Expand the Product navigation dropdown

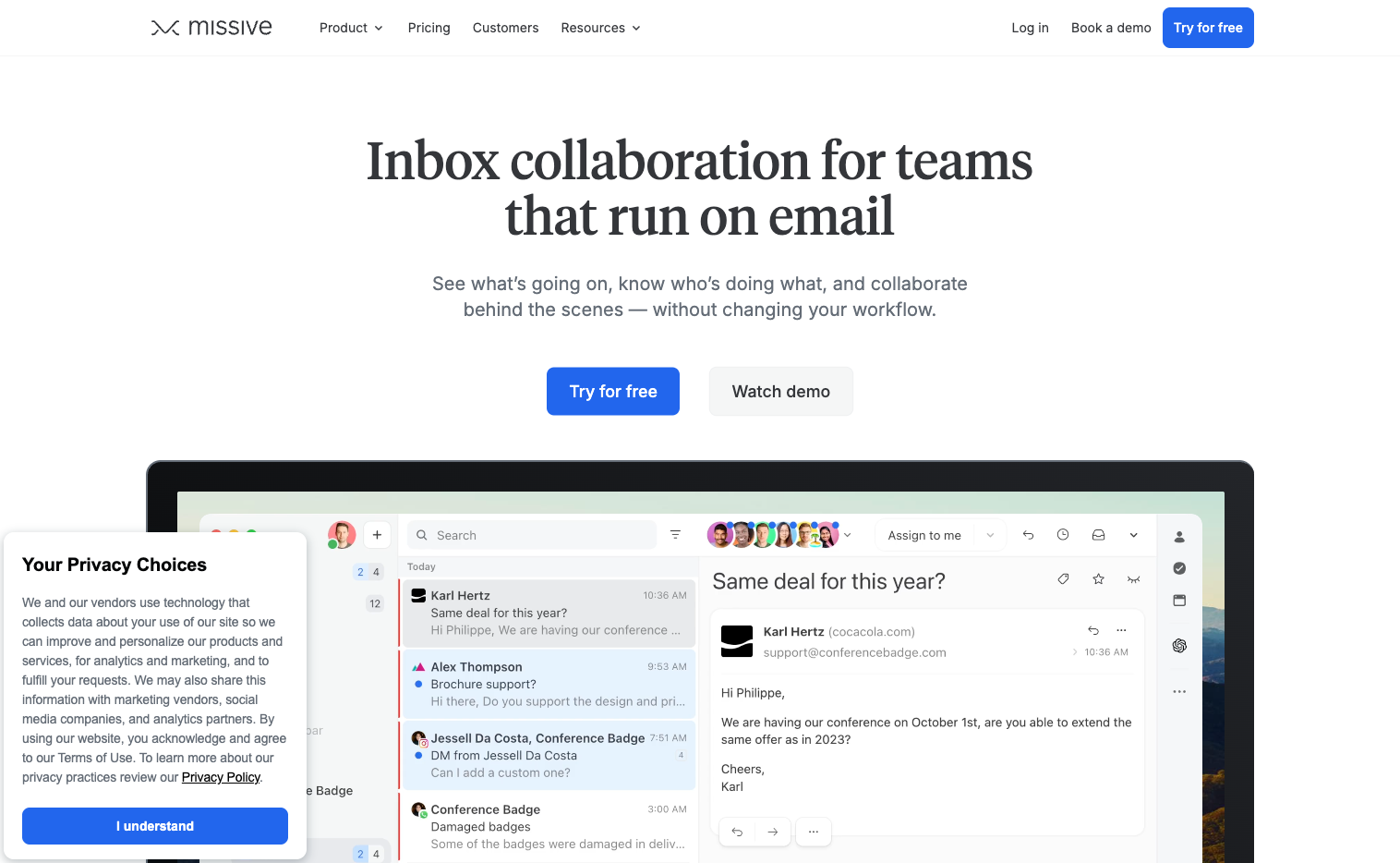pyautogui.click(x=351, y=28)
